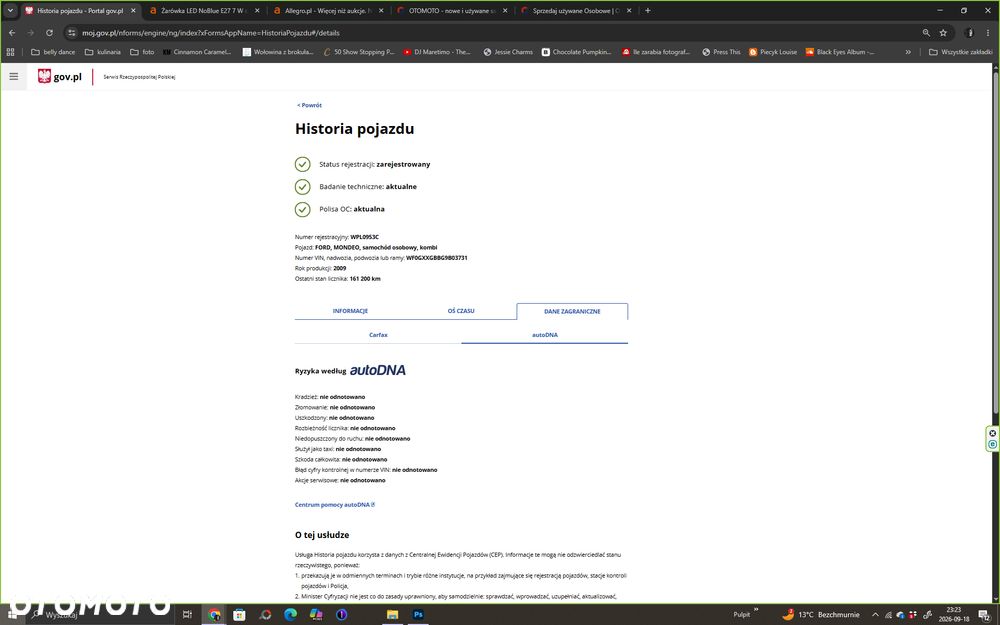Open Microsoft Store from the taskbar
Screen dimensions: 1000x625
(x=239, y=615)
